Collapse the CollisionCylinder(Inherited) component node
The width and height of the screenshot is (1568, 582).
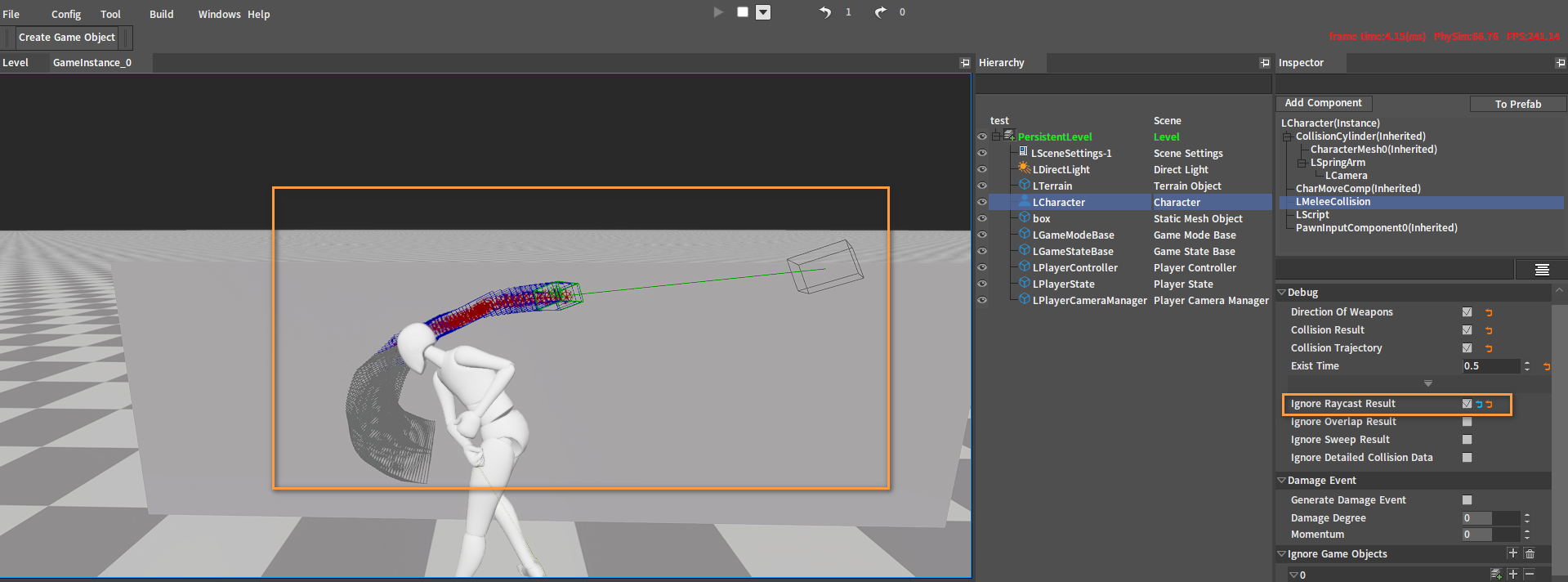[1287, 137]
